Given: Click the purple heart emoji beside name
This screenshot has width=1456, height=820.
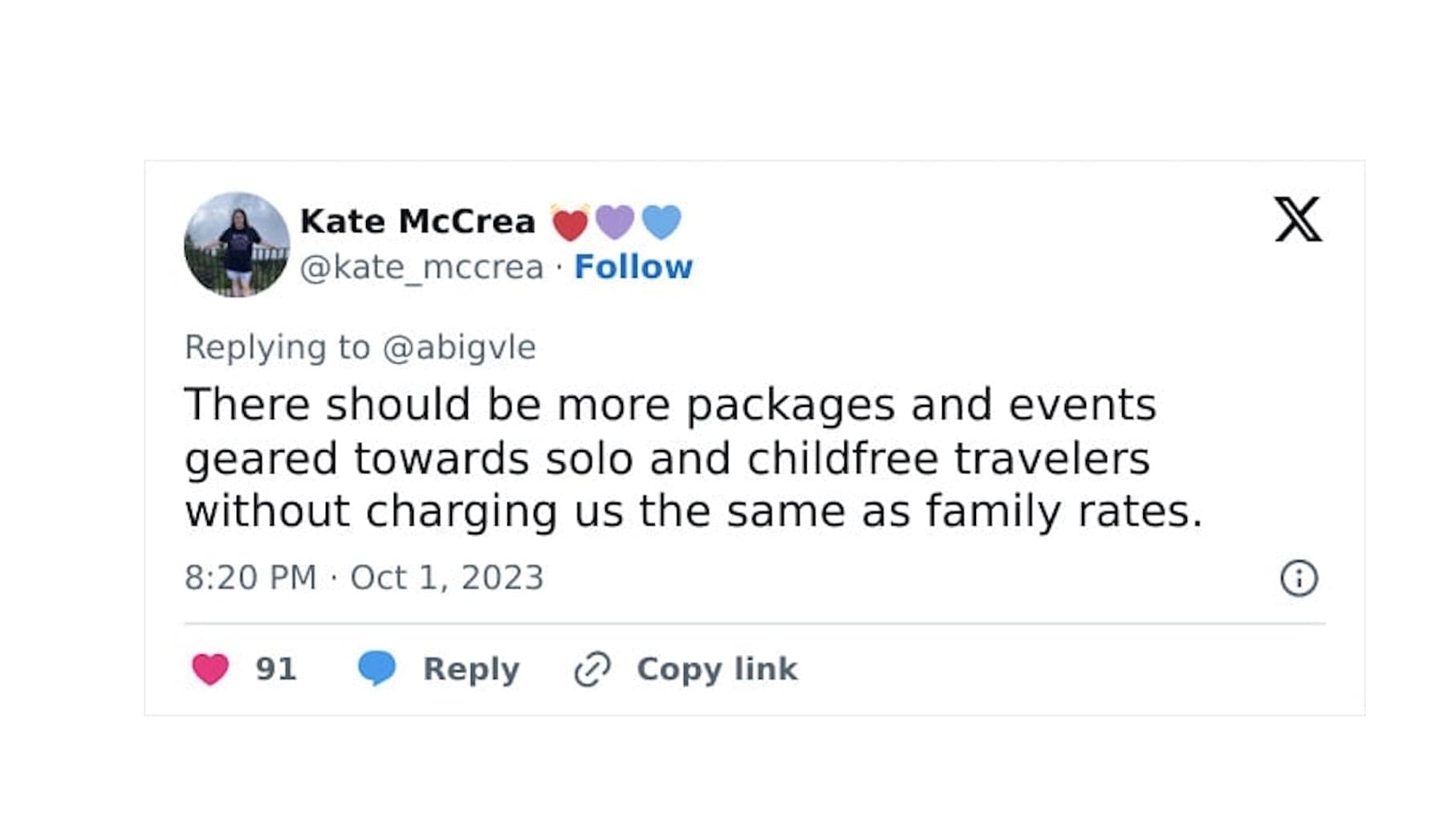Looking at the screenshot, I should 615,221.
